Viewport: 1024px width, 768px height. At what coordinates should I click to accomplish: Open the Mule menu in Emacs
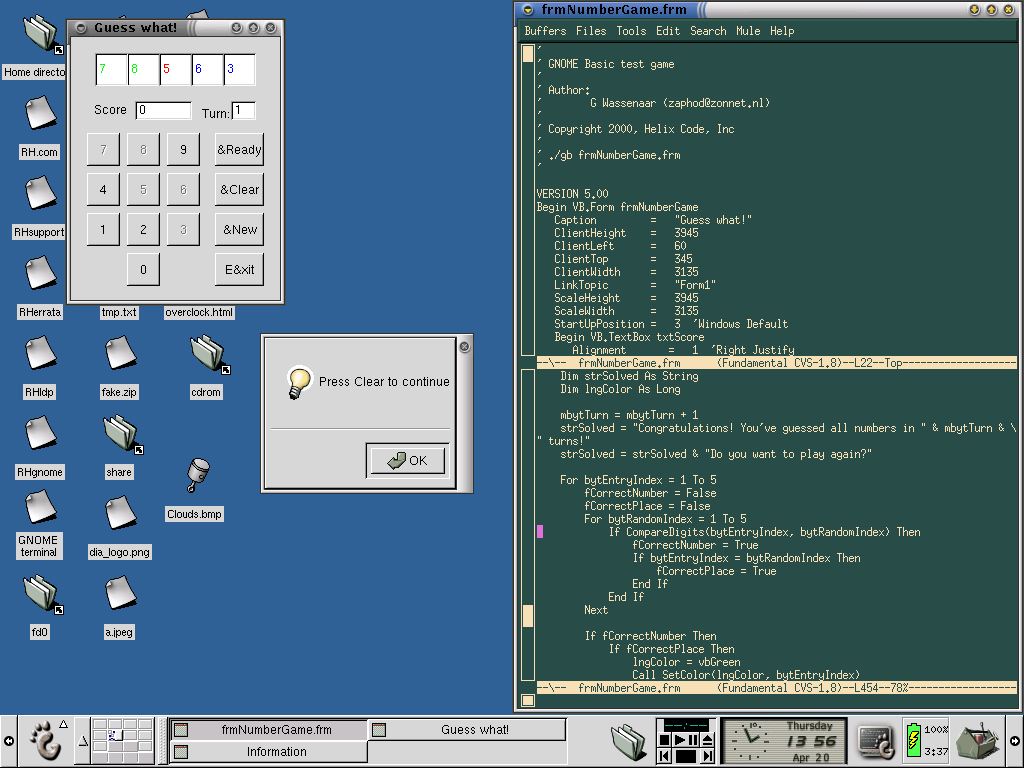click(748, 31)
